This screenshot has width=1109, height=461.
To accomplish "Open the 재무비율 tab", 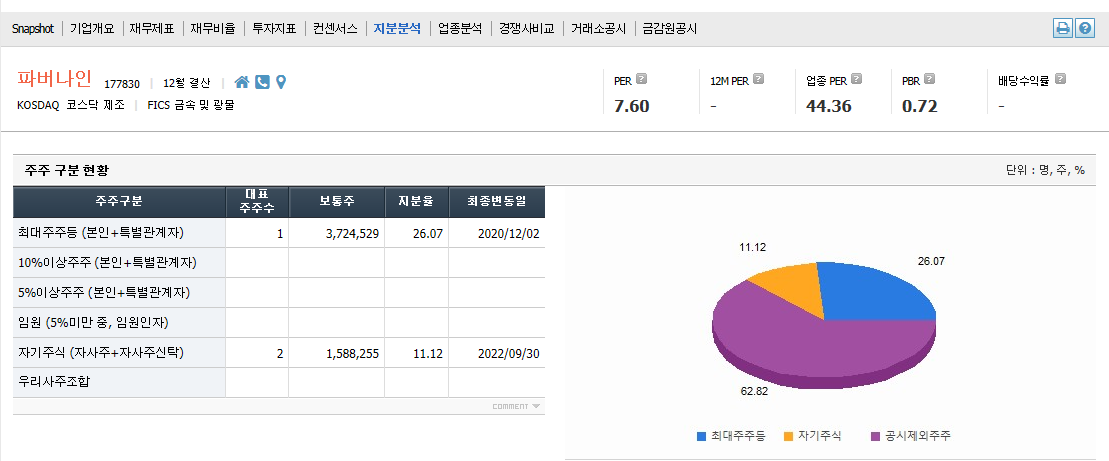I will pyautogui.click(x=213, y=29).
